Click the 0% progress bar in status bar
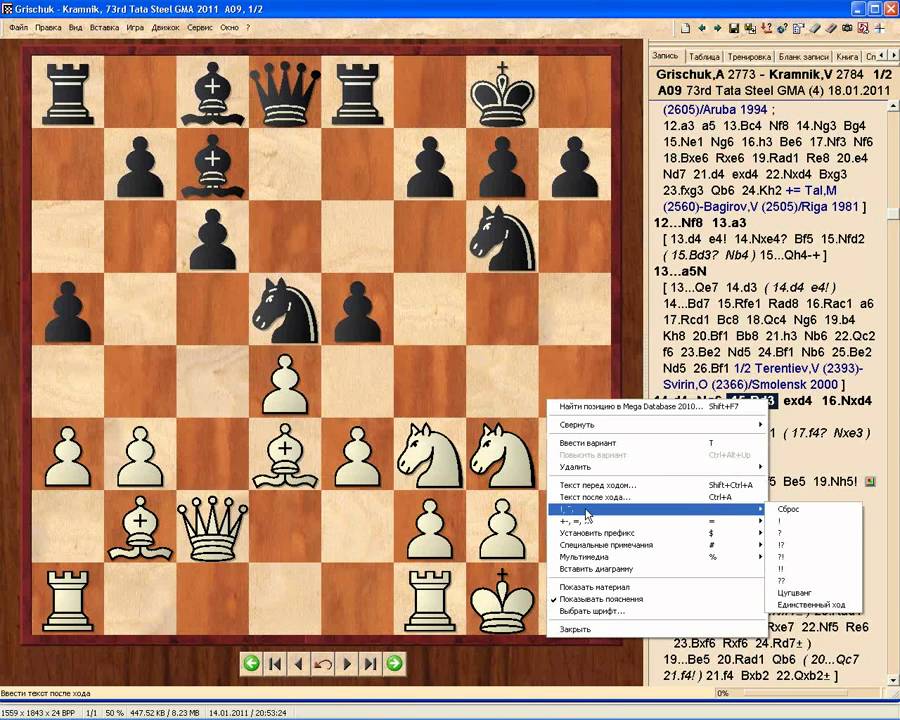The width and height of the screenshot is (900, 720). [797, 693]
